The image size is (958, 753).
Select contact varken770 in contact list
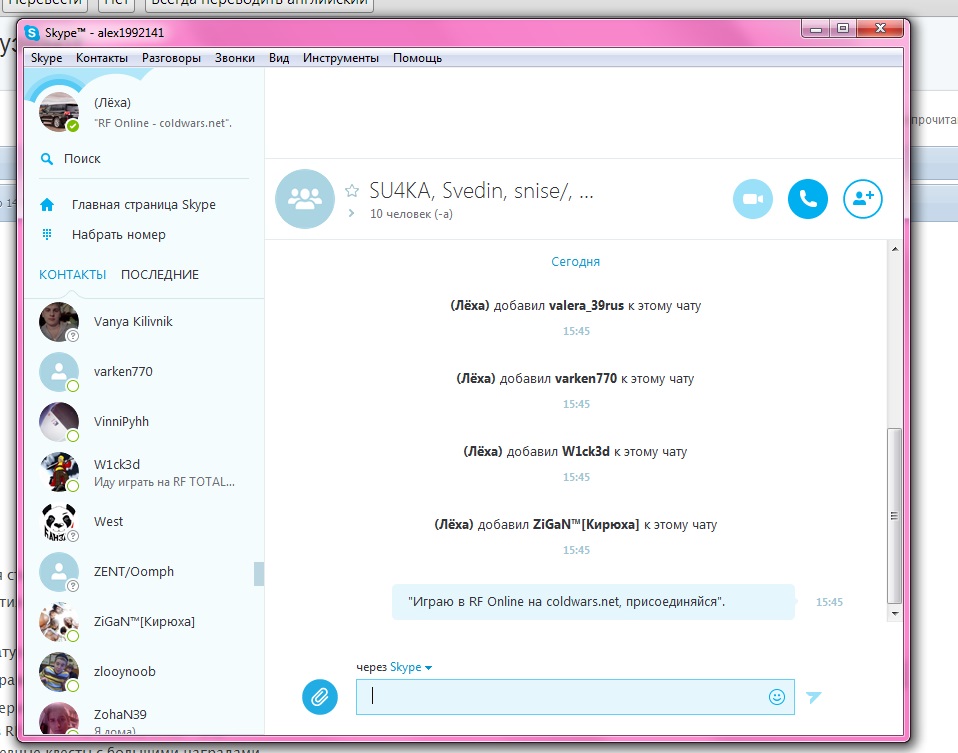(144, 372)
